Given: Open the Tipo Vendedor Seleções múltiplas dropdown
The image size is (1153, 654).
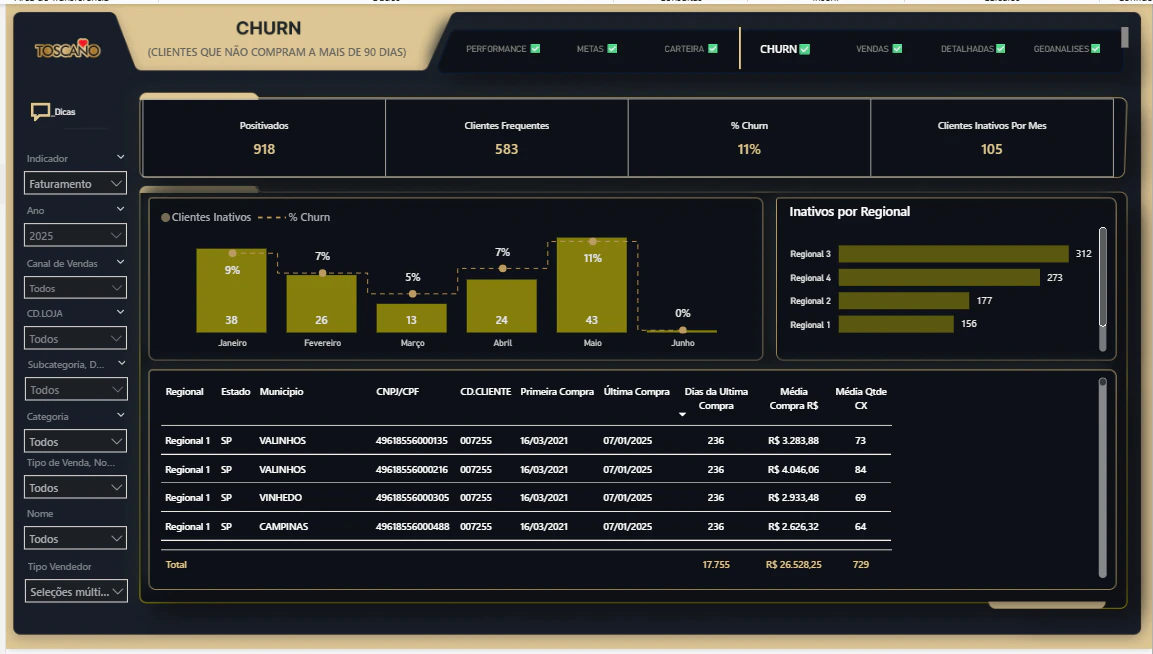Looking at the screenshot, I should [x=76, y=591].
